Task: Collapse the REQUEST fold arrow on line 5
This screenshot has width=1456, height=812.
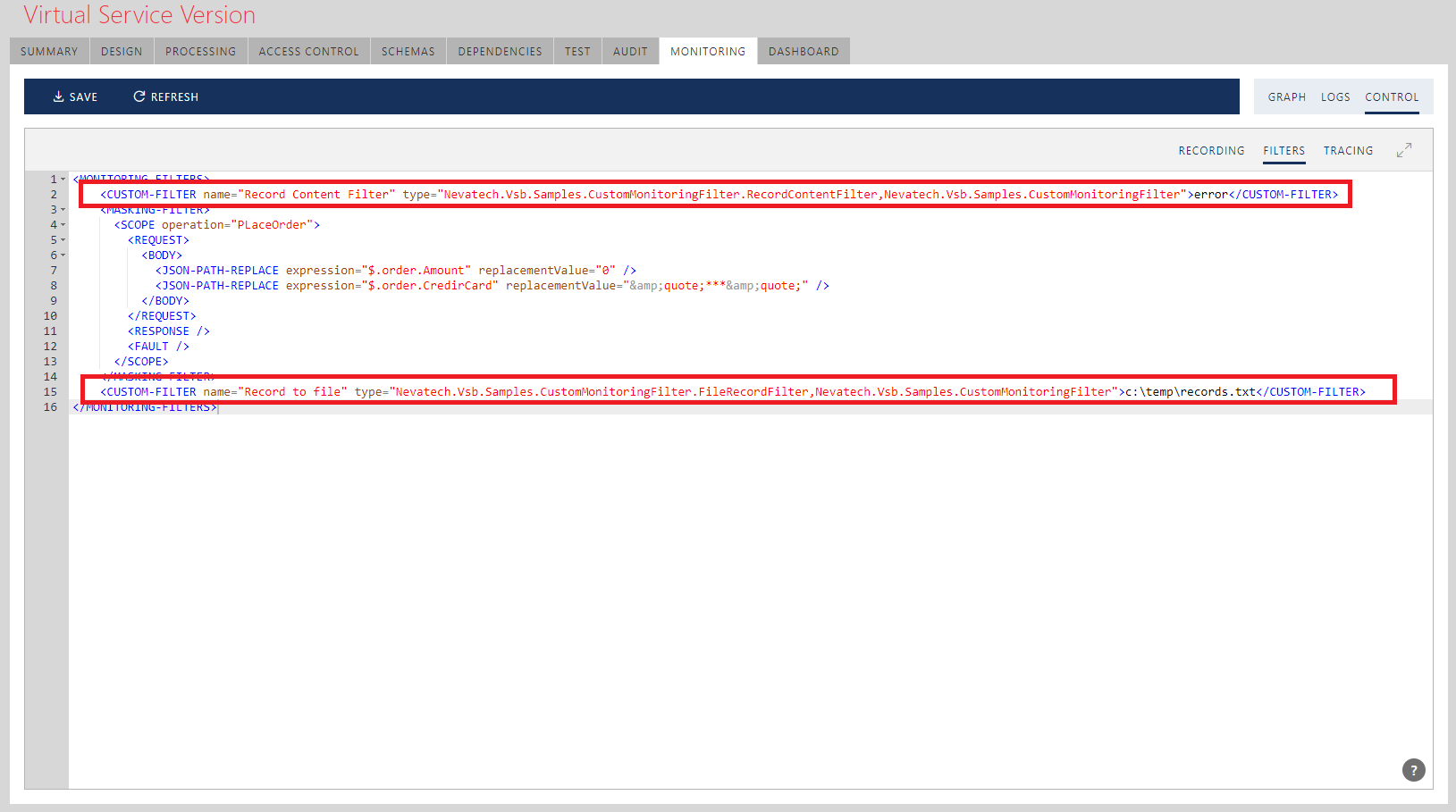Action: point(63,240)
